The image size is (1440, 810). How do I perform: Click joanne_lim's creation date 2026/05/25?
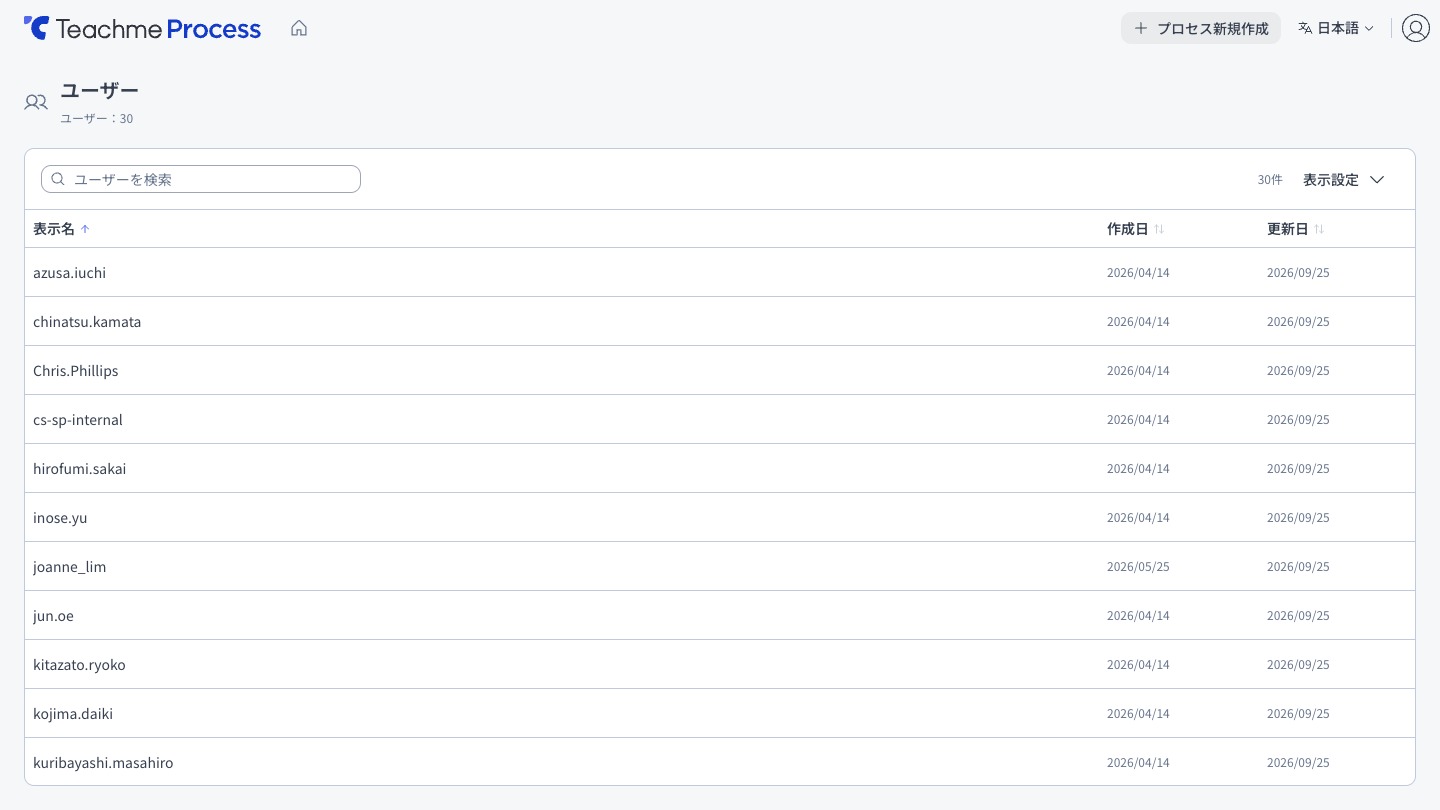(x=1138, y=567)
